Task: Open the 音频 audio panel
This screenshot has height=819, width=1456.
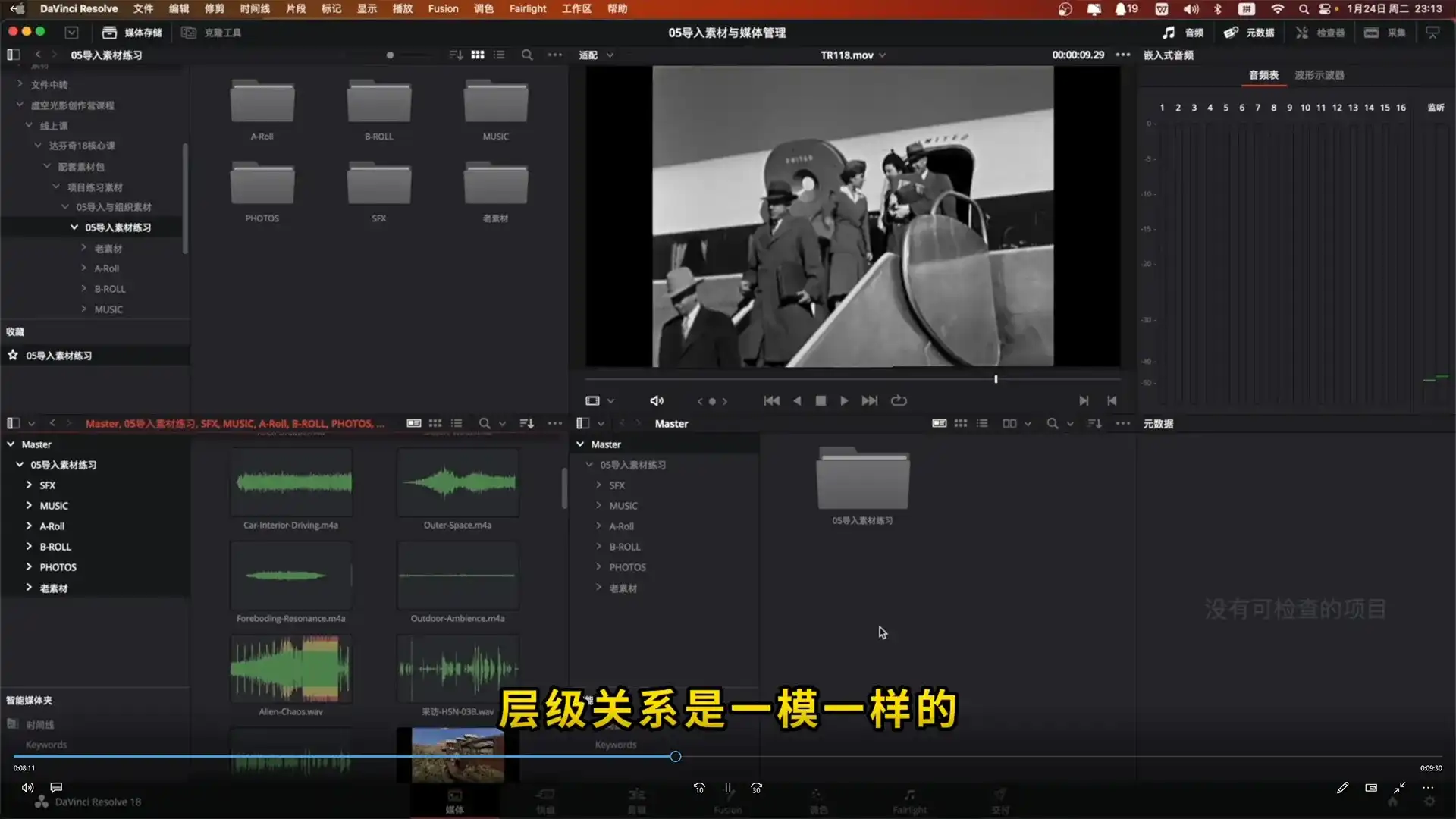Action: tap(1184, 33)
